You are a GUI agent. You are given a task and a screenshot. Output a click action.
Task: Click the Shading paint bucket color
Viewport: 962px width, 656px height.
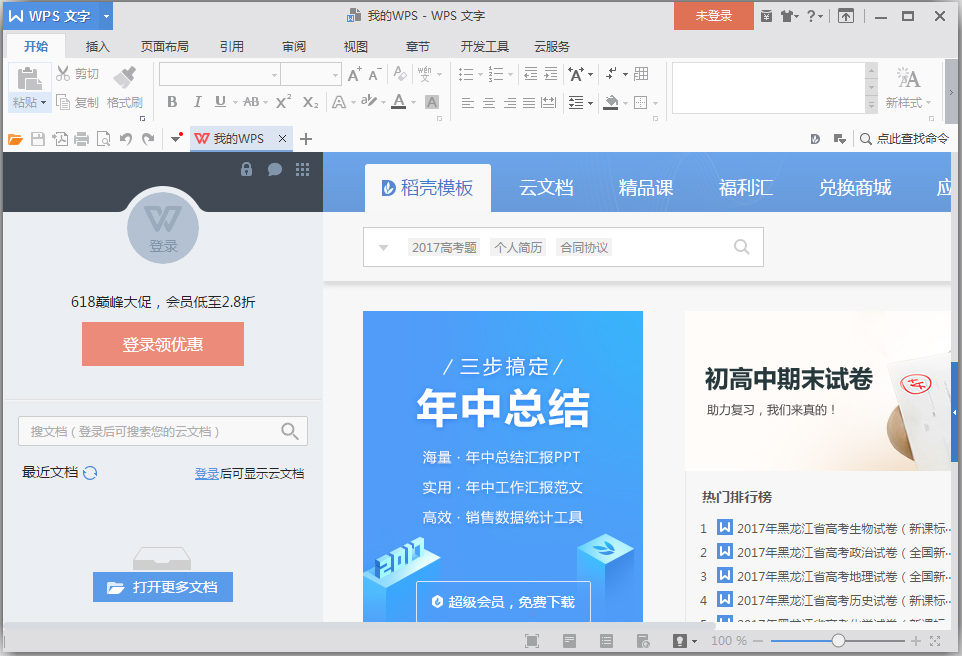tap(610, 102)
